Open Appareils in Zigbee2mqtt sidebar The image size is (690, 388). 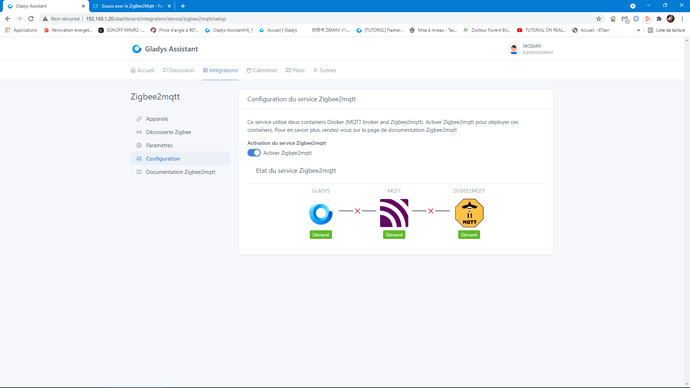(x=180, y=119)
